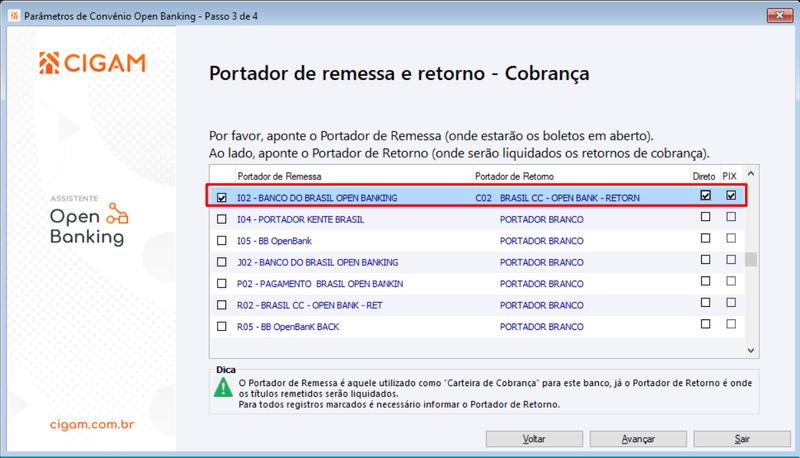The image size is (800, 458).
Task: Enable Direto checkbox for I05 row
Action: (706, 238)
